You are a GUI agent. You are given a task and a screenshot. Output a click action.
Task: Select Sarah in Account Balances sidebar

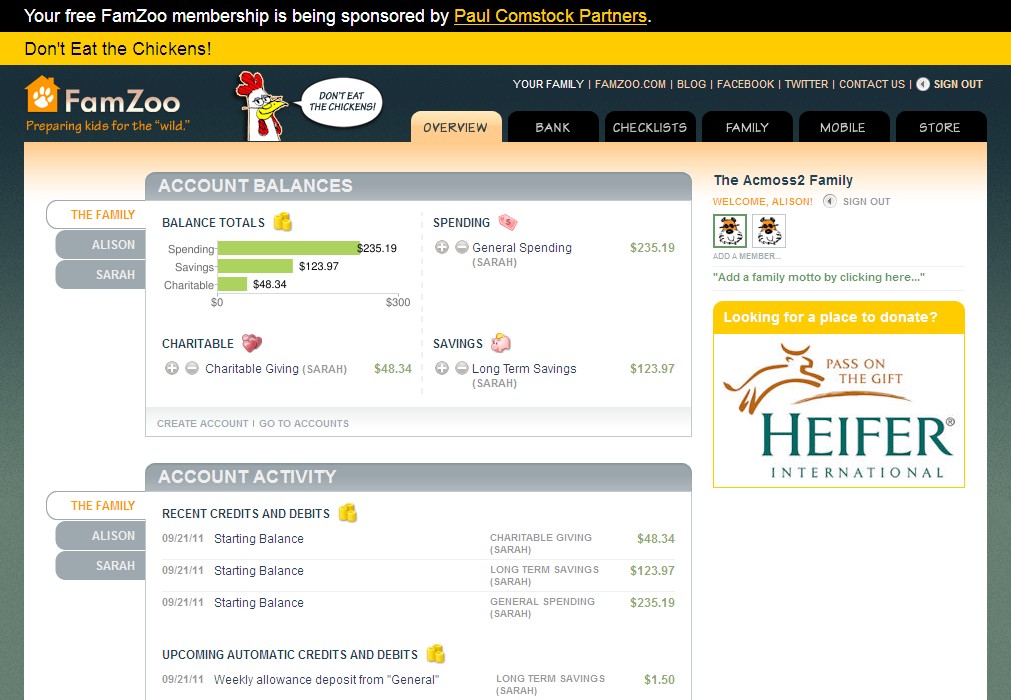click(x=101, y=275)
